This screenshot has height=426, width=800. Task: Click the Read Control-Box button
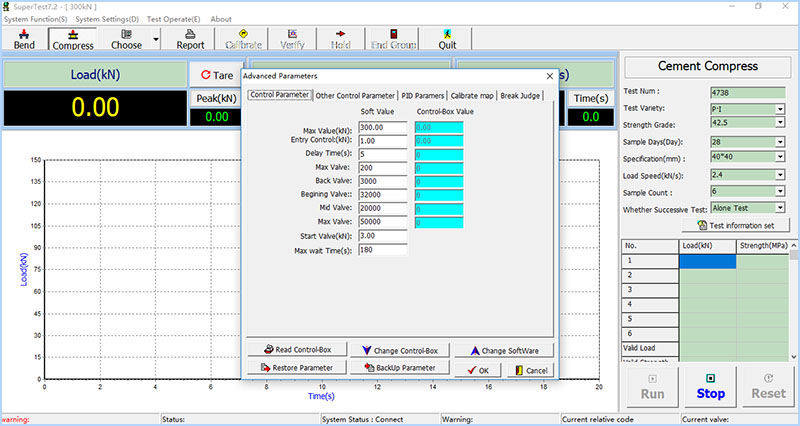coord(297,350)
